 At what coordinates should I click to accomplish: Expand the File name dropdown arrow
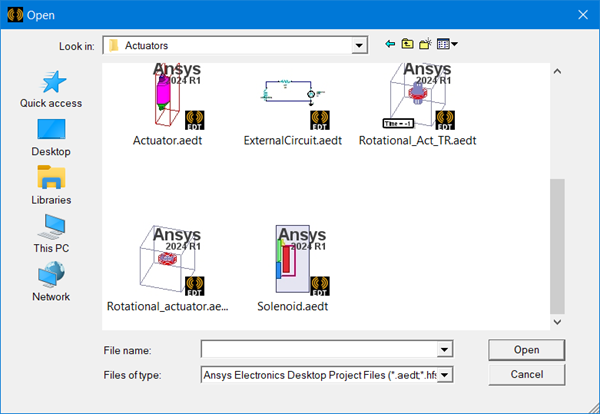(444, 349)
